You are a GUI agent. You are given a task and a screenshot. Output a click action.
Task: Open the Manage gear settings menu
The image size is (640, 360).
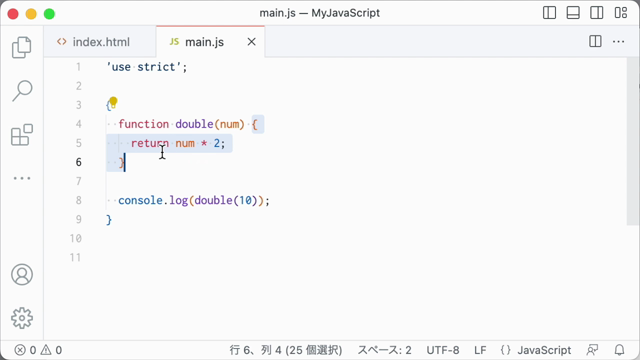(x=22, y=318)
